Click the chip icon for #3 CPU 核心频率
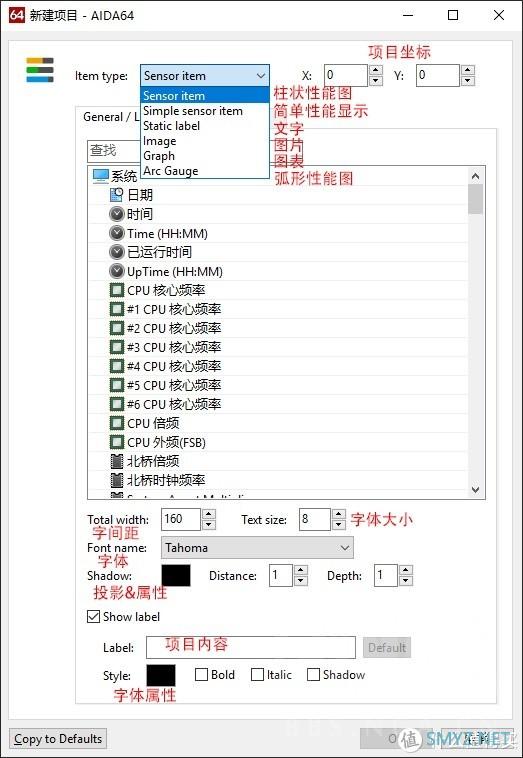 (116, 347)
